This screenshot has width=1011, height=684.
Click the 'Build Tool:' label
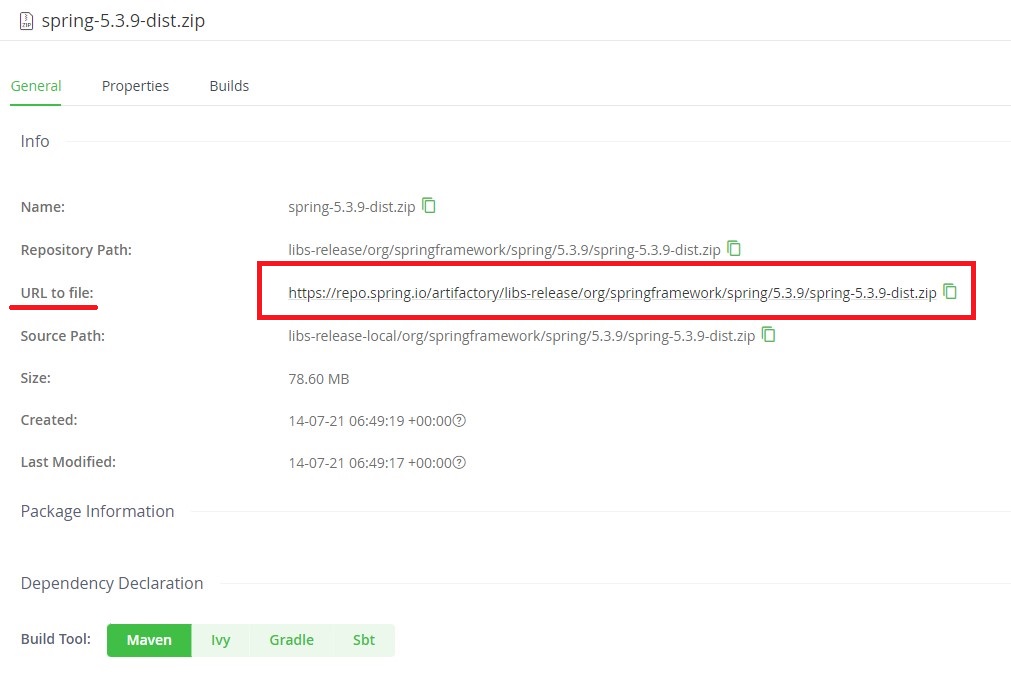pyautogui.click(x=55, y=639)
